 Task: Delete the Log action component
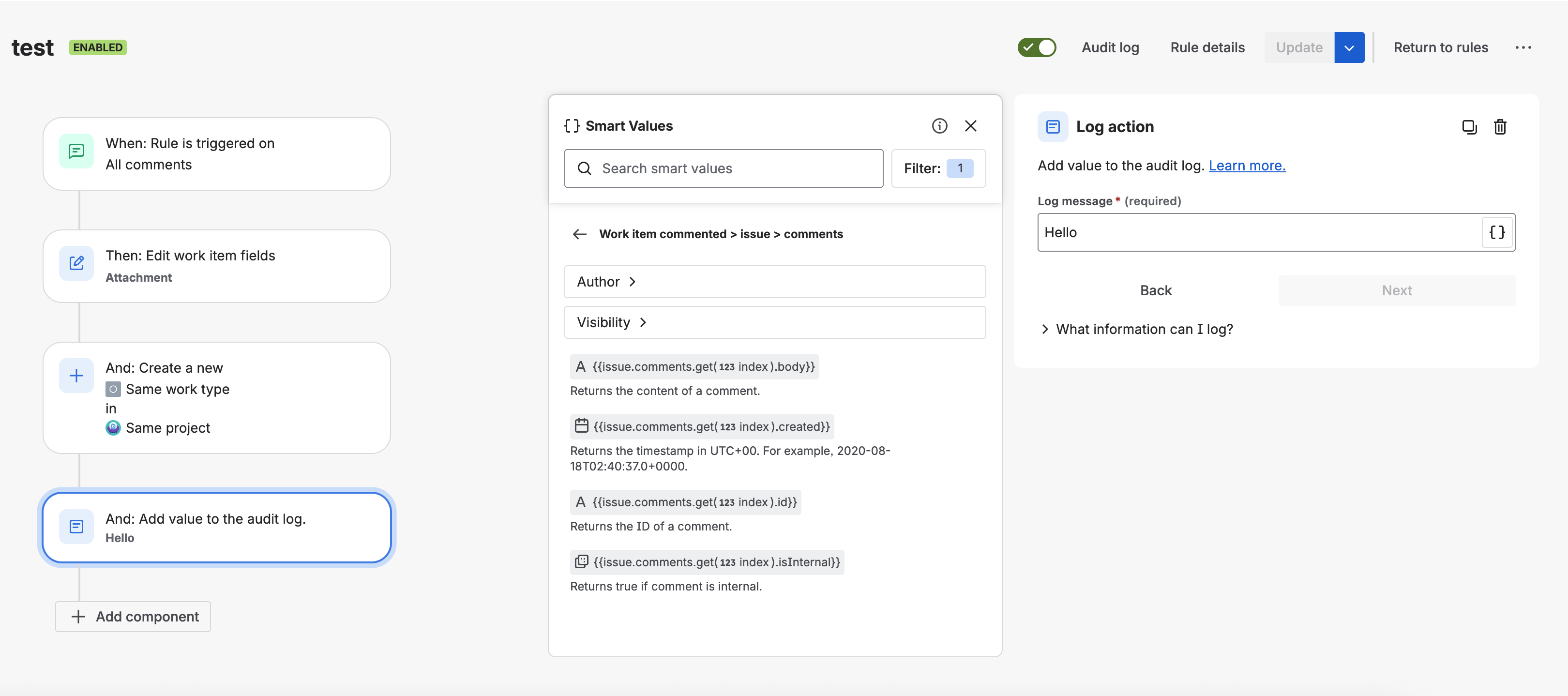coord(1500,127)
